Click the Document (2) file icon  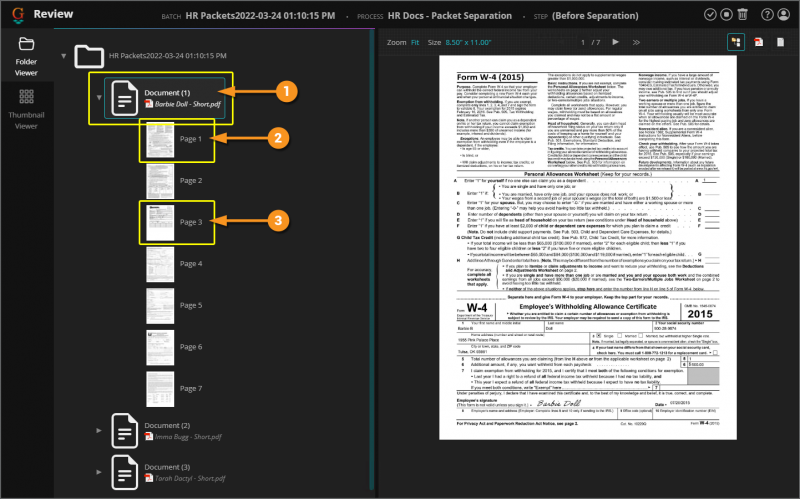[124, 431]
